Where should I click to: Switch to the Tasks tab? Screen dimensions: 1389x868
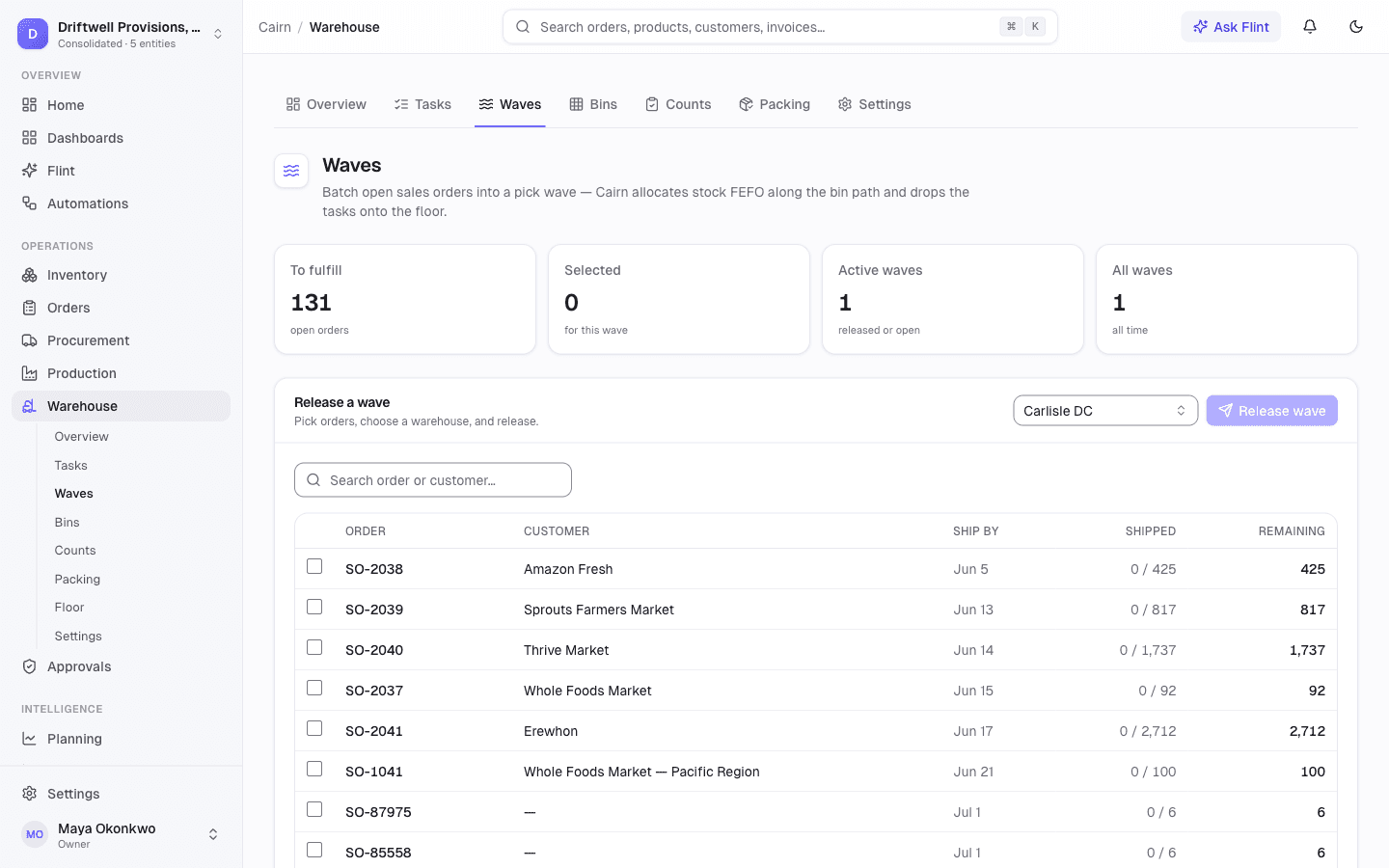422,104
